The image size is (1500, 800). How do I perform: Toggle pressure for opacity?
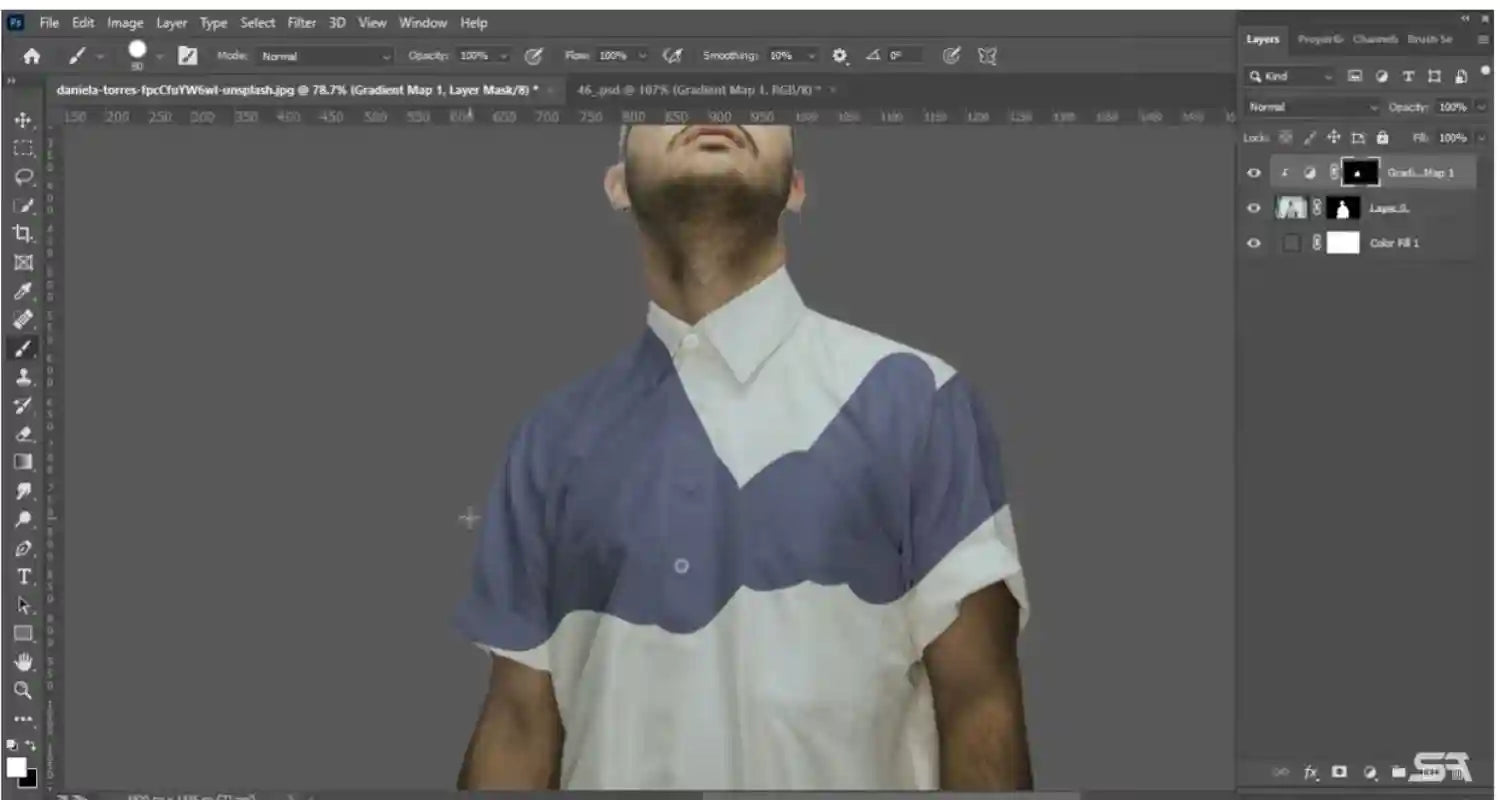pos(534,57)
